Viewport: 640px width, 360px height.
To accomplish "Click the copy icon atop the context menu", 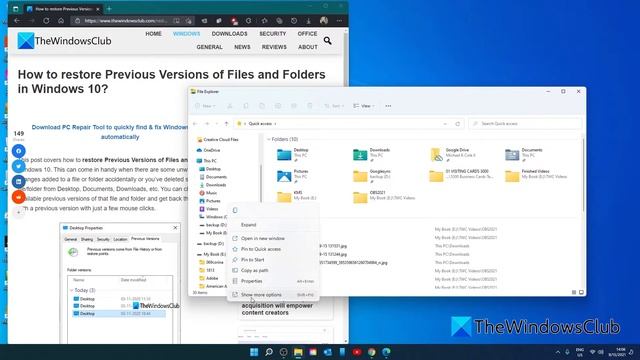I will (235, 210).
